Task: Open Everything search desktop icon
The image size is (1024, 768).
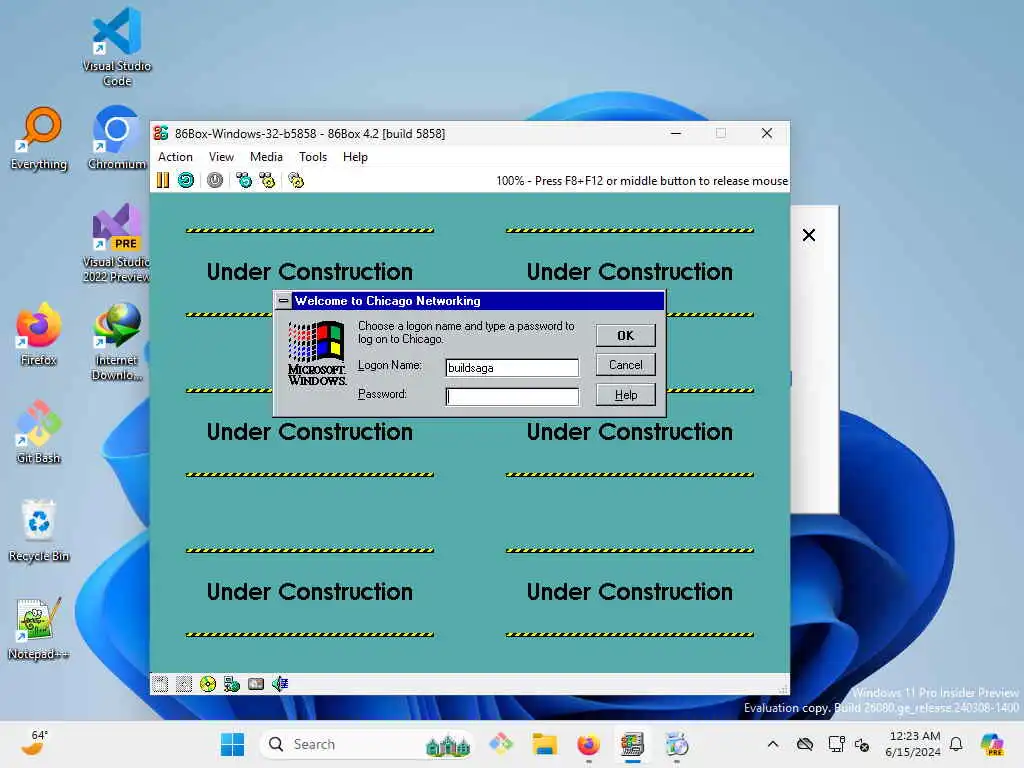Action: pyautogui.click(x=39, y=138)
